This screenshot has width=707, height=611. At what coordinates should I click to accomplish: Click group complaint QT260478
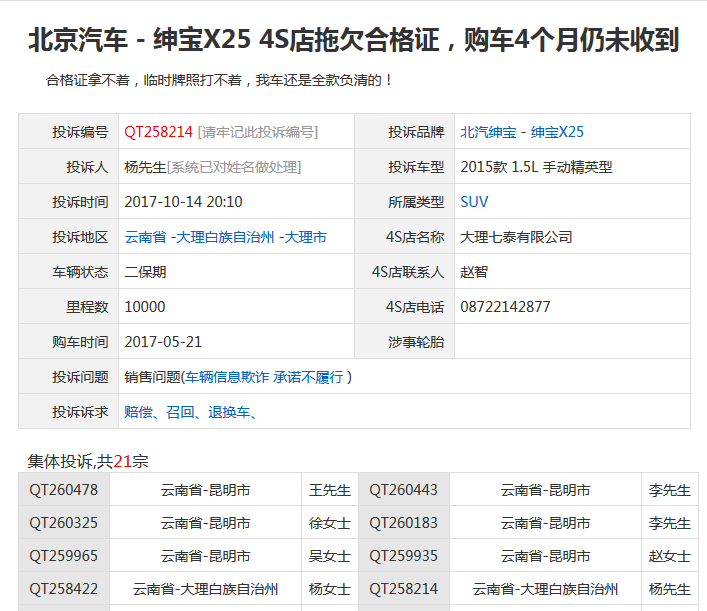[64, 490]
